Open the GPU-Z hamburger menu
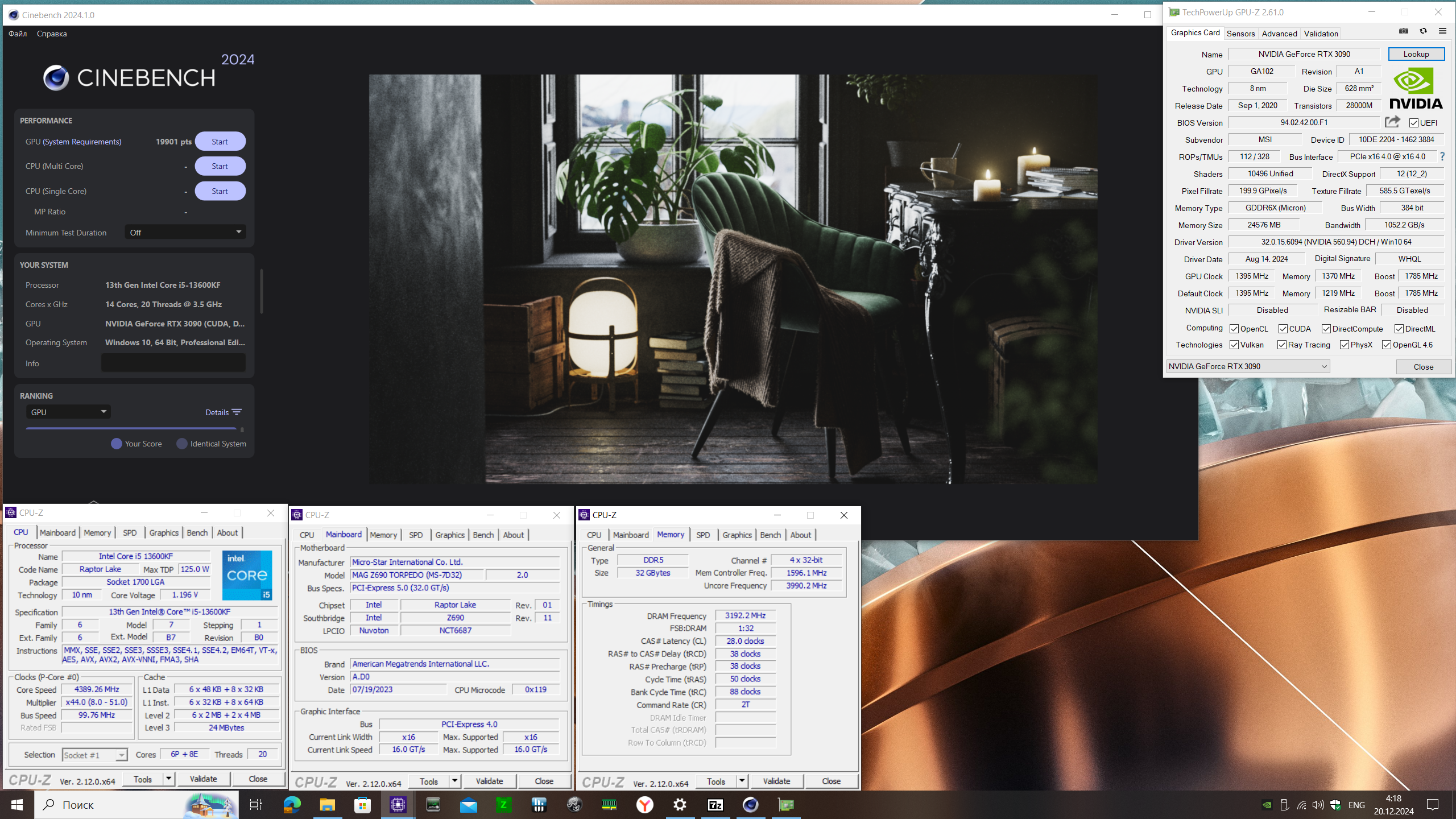This screenshot has height=819, width=1456. (x=1442, y=31)
